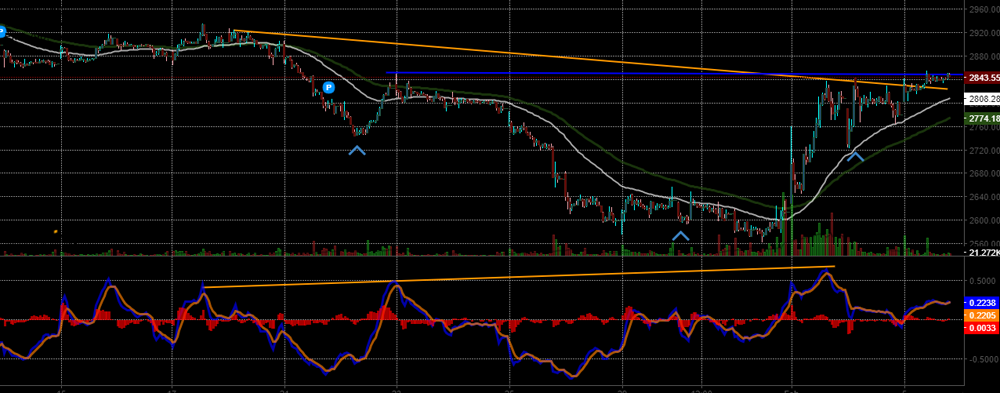This screenshot has width=1000, height=393.
Task: Click the 2680.00 price axis label
Action: click(984, 174)
